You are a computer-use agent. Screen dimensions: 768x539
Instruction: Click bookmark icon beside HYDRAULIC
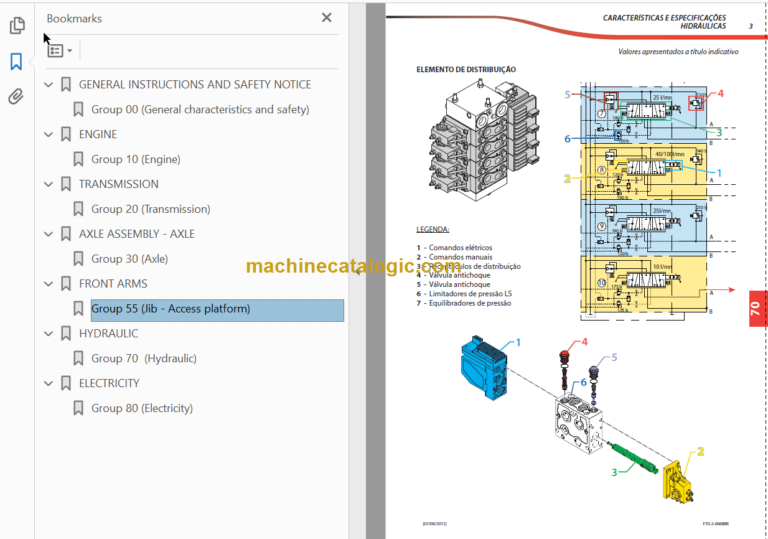coord(66,334)
